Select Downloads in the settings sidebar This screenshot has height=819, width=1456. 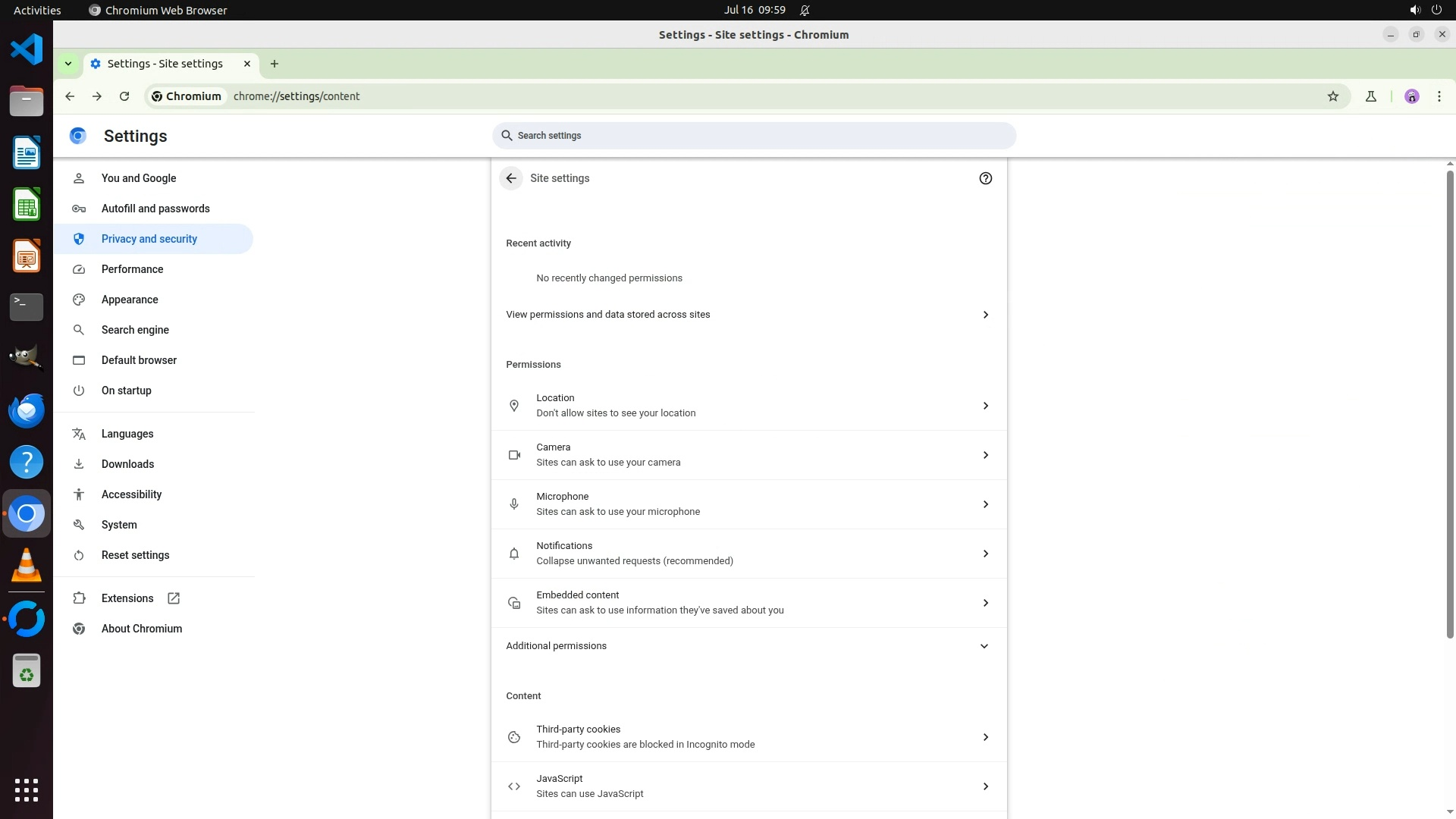pyautogui.click(x=127, y=464)
